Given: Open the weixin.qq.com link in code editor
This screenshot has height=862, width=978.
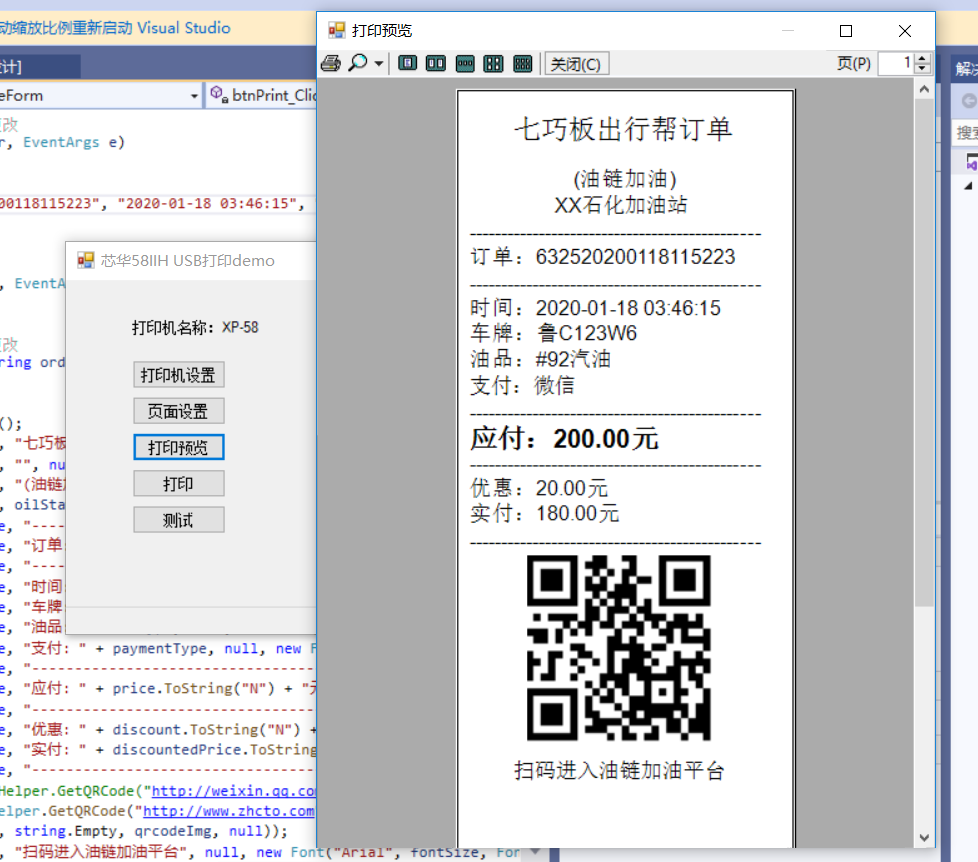Looking at the screenshot, I should point(234,791).
